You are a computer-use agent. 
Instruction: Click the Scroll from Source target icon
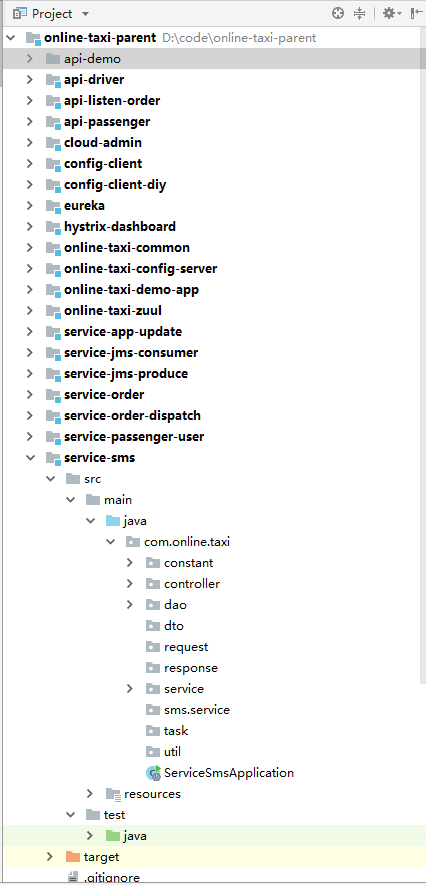(x=338, y=14)
